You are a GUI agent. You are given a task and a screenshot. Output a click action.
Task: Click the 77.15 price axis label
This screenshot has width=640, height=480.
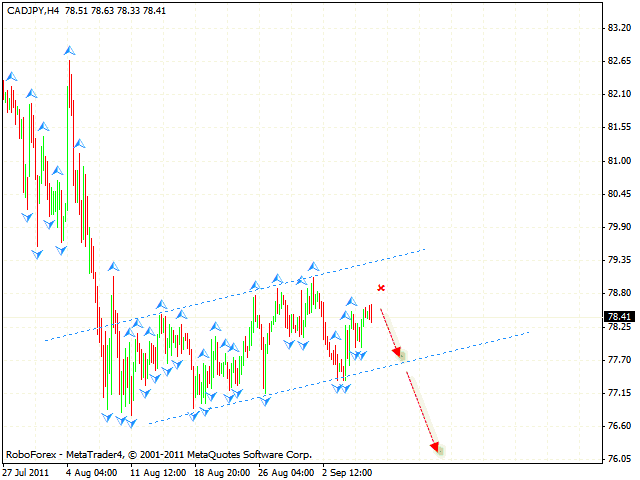click(x=619, y=393)
